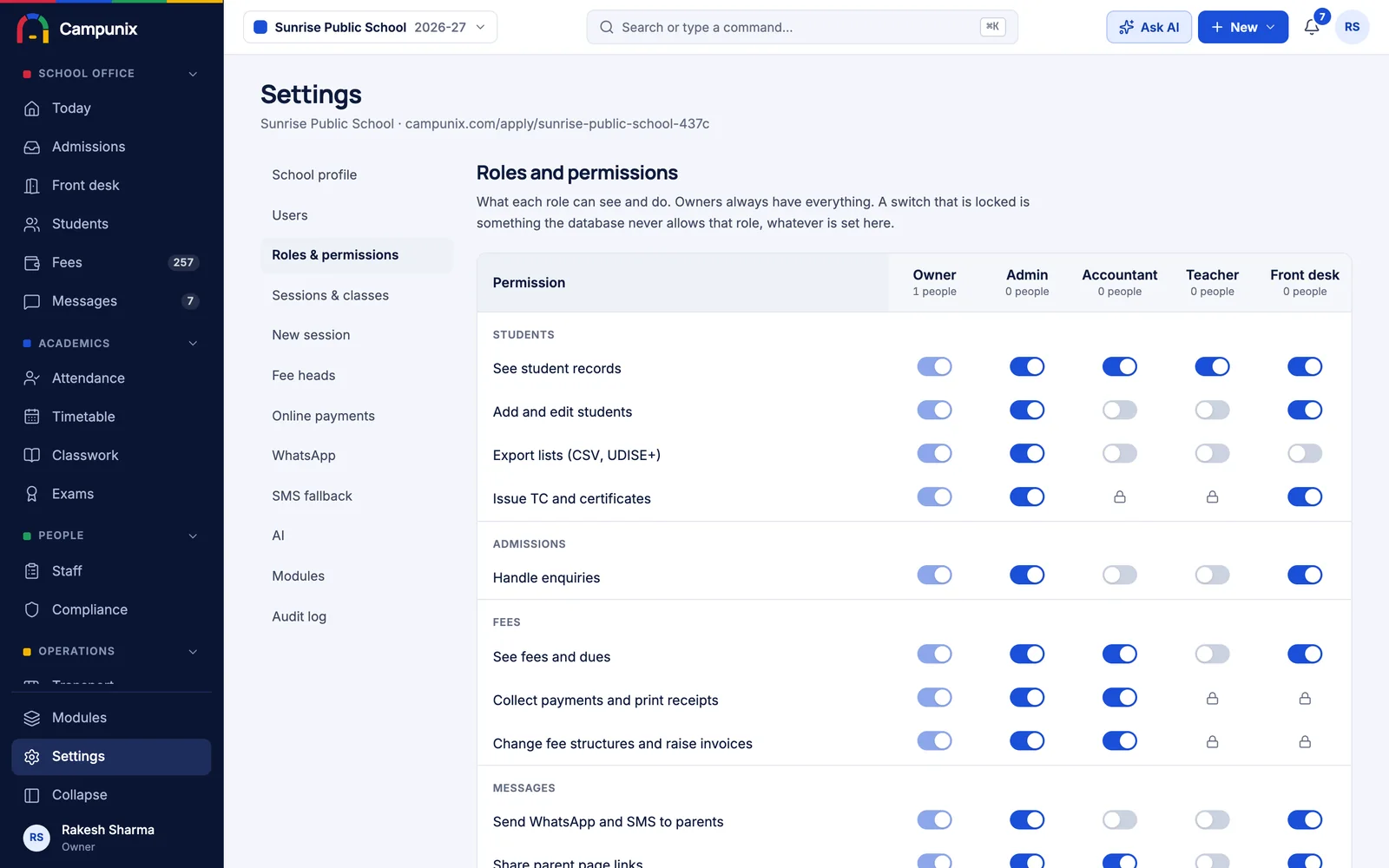
Task: Open Front desk via its sidebar icon
Action: tap(32, 186)
